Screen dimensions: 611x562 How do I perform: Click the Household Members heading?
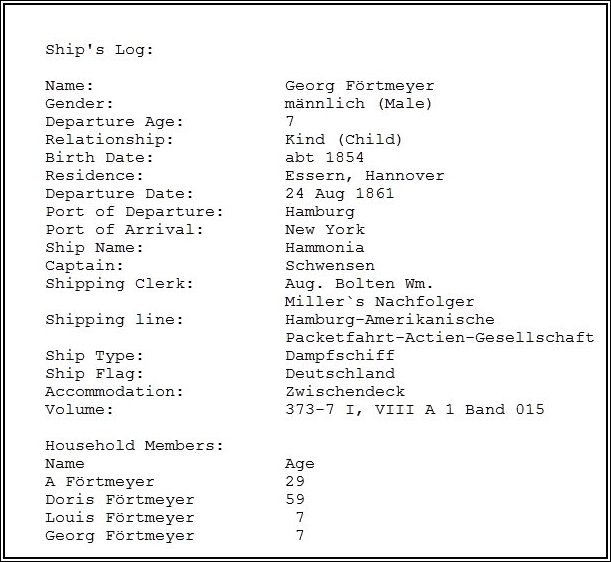(134, 446)
